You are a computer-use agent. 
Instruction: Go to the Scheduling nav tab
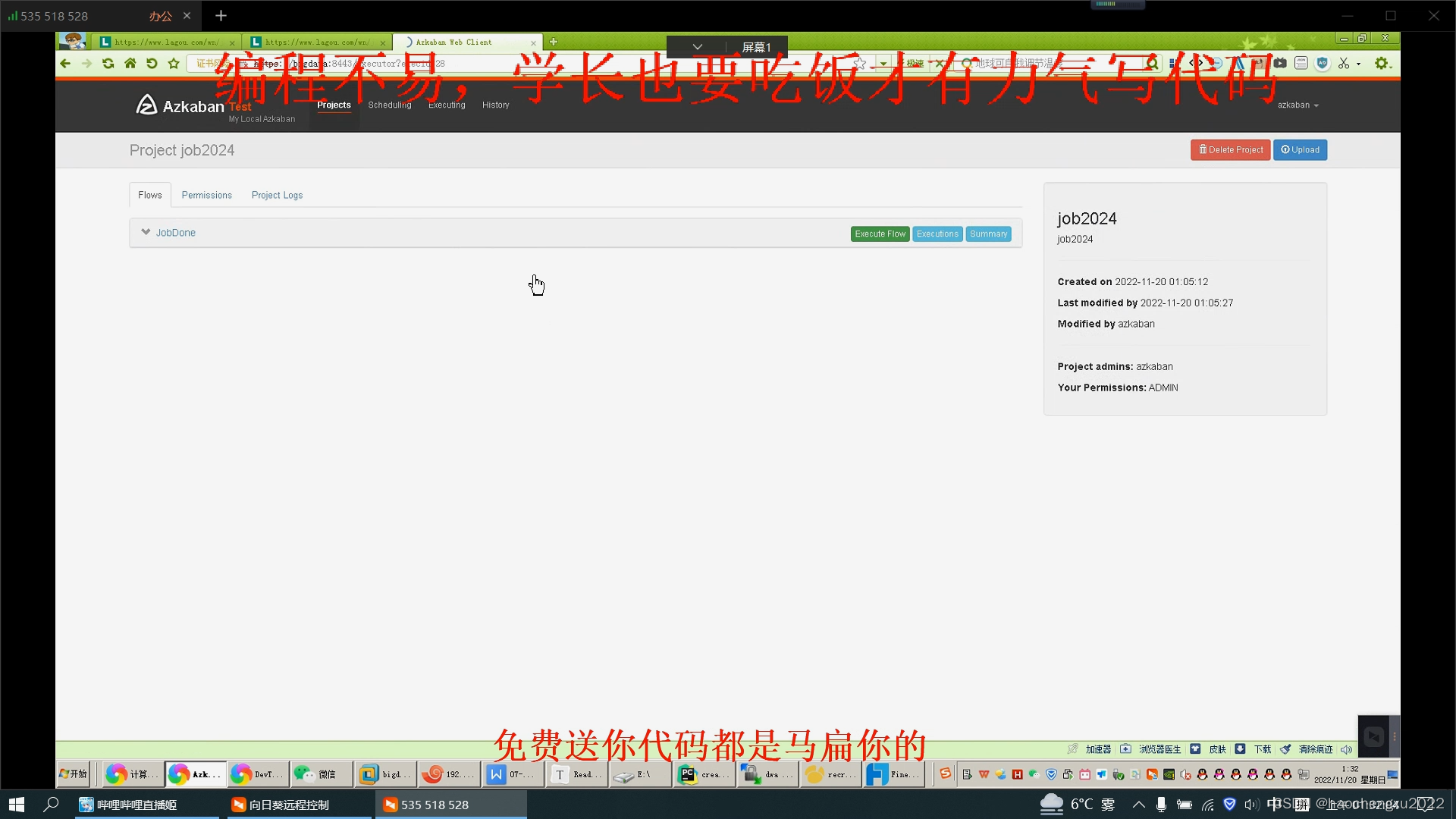pyautogui.click(x=390, y=105)
